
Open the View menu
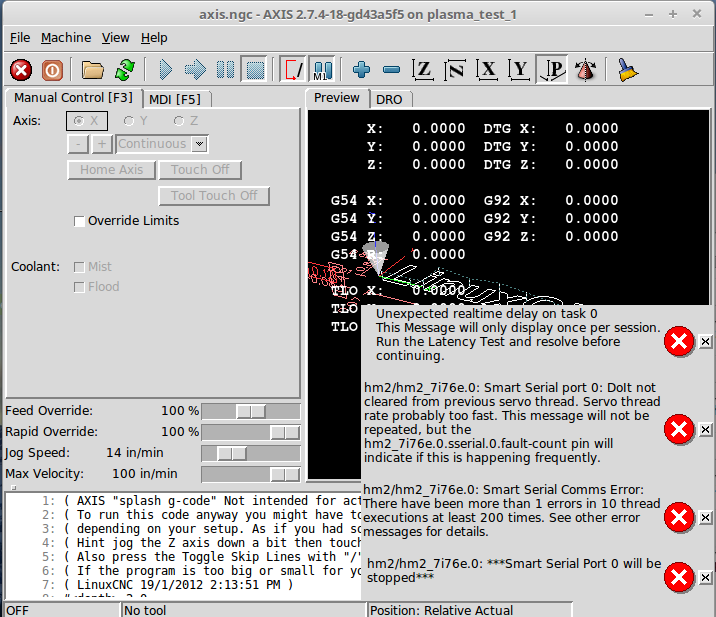pyautogui.click(x=115, y=37)
